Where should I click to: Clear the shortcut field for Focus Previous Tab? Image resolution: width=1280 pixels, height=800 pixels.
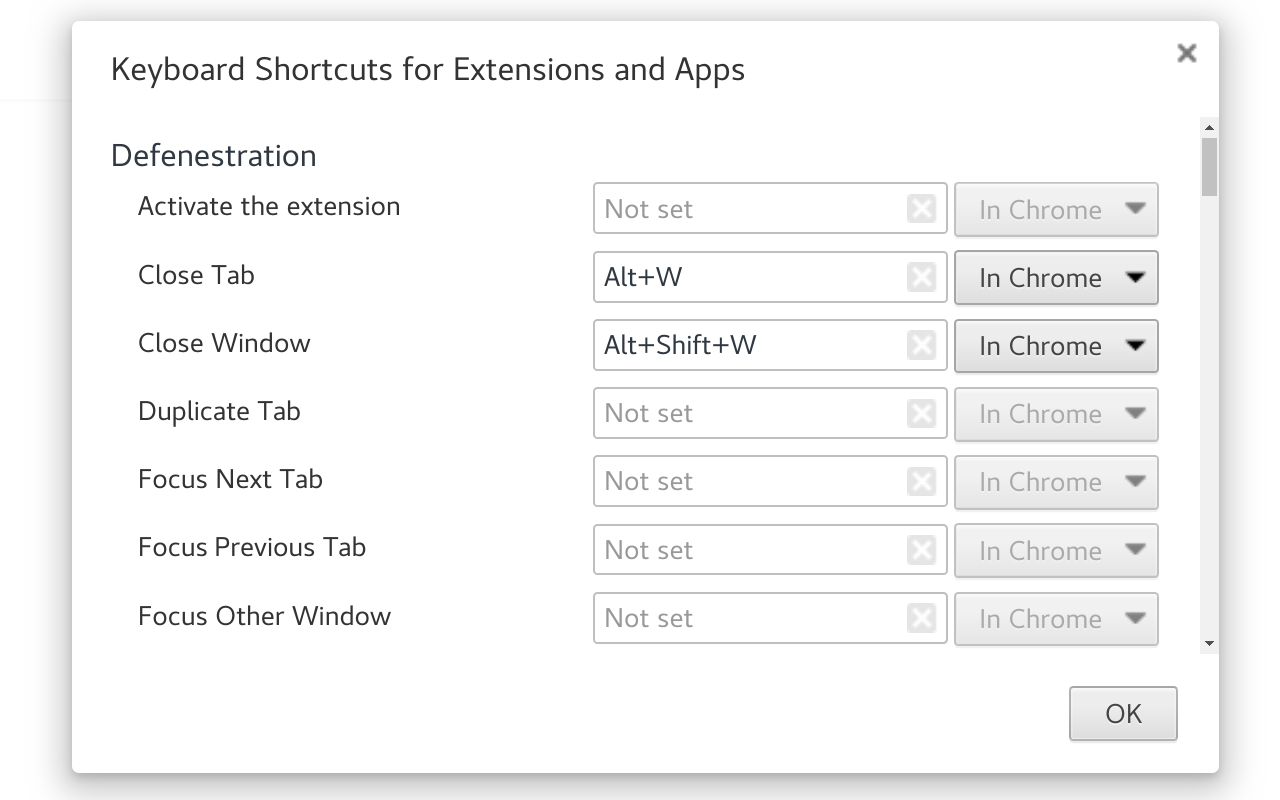(x=921, y=549)
